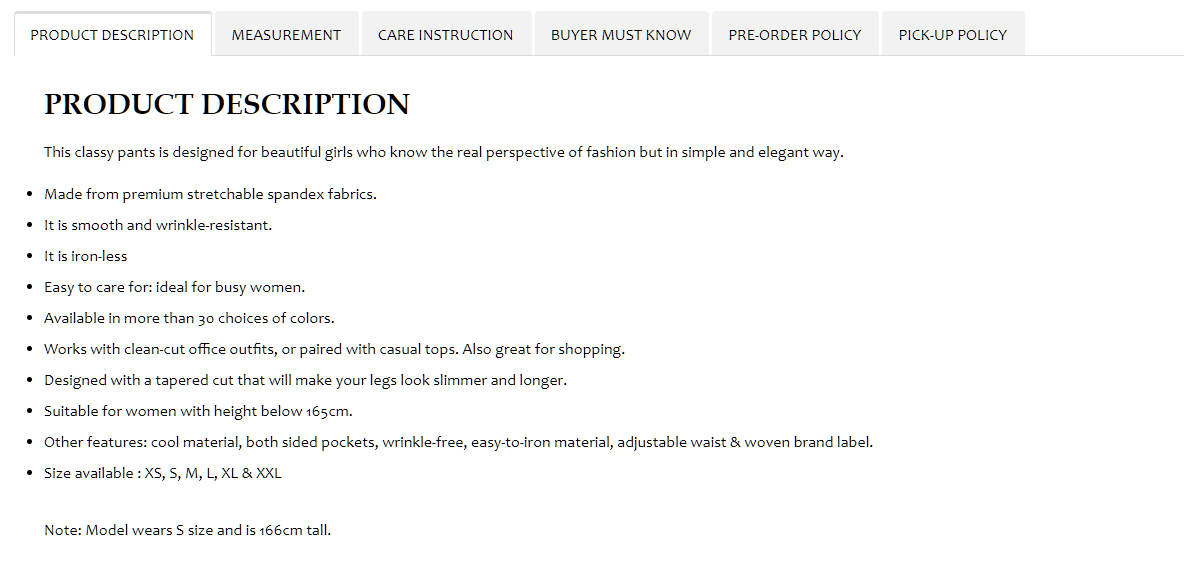The width and height of the screenshot is (1199, 564).
Task: Switch to the Measurement tab
Action: tap(286, 34)
